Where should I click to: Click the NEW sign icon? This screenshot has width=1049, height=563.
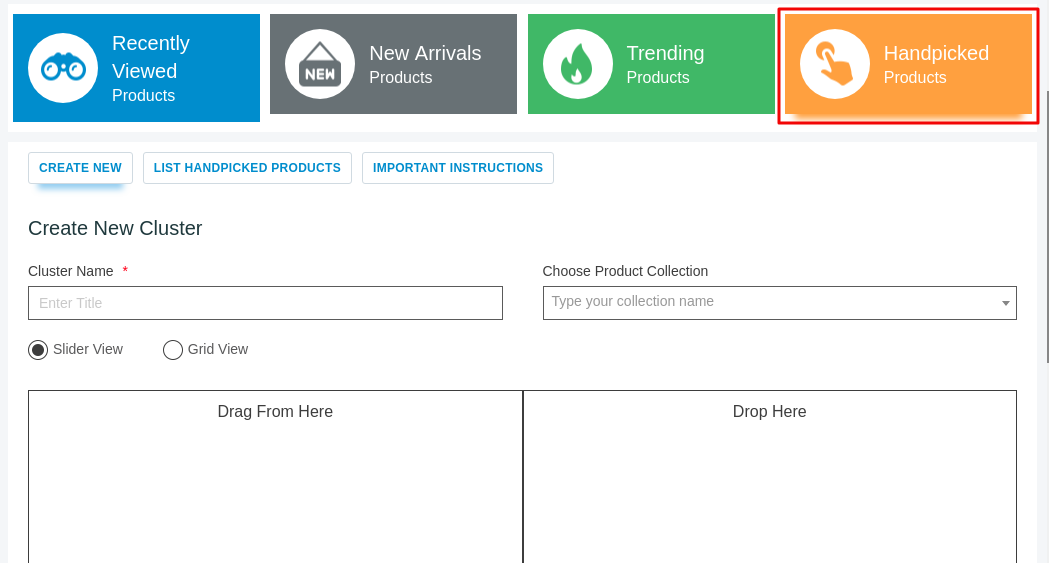click(x=320, y=64)
